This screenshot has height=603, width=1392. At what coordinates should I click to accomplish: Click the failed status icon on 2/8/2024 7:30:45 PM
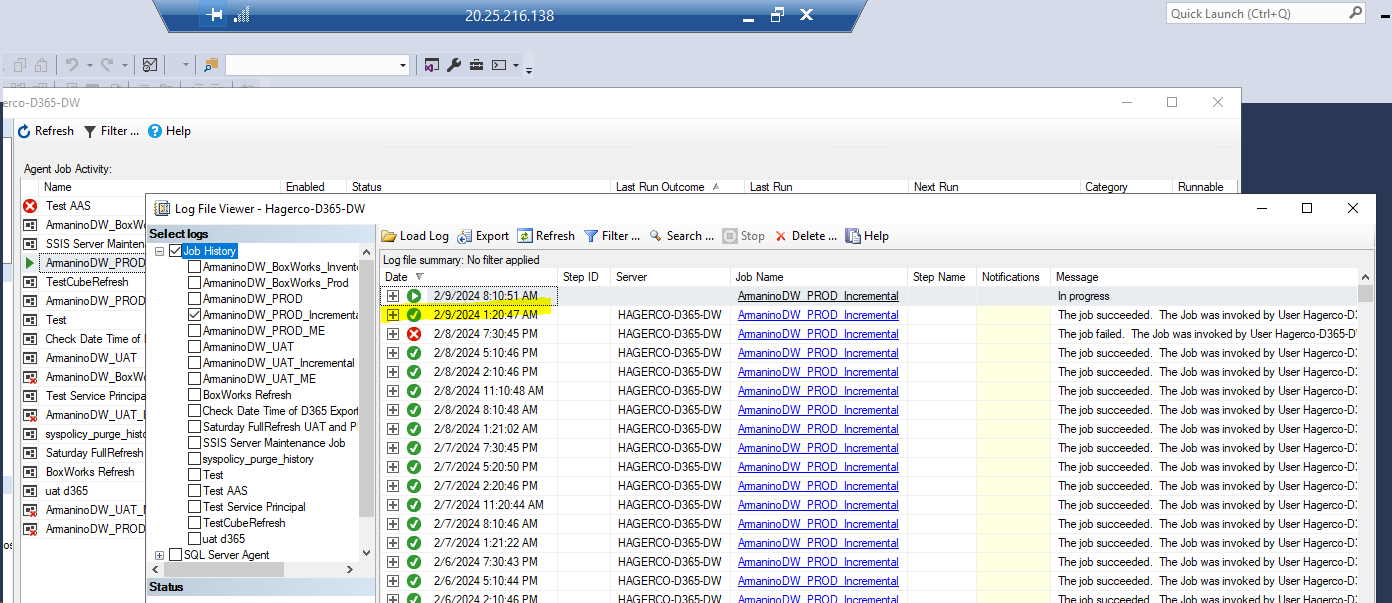[414, 334]
